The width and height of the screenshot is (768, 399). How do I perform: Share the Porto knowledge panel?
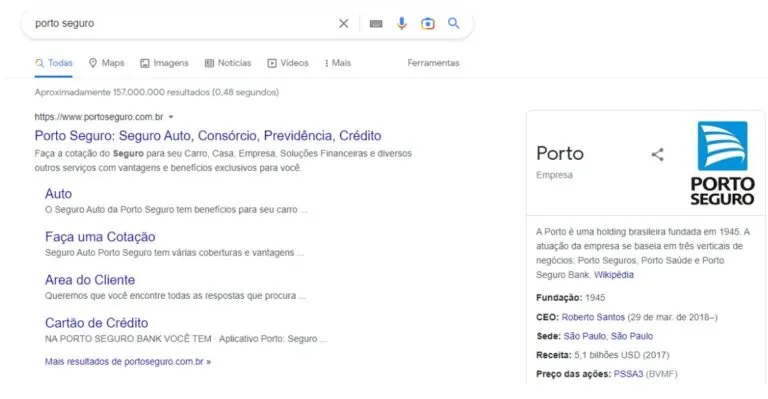click(657, 155)
